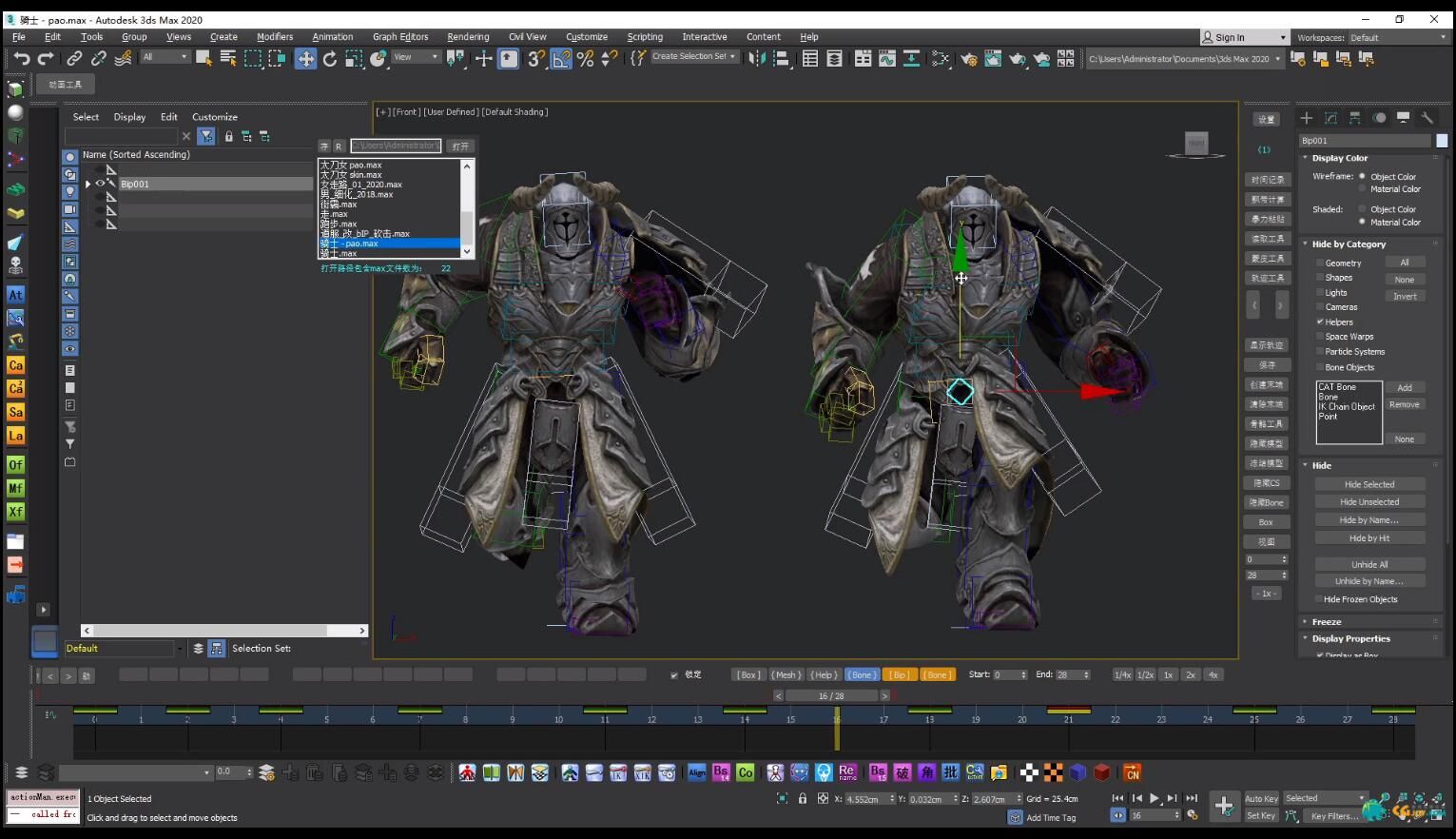Click the Bip001 object color swatch
The height and width of the screenshot is (839, 1456).
[1442, 141]
